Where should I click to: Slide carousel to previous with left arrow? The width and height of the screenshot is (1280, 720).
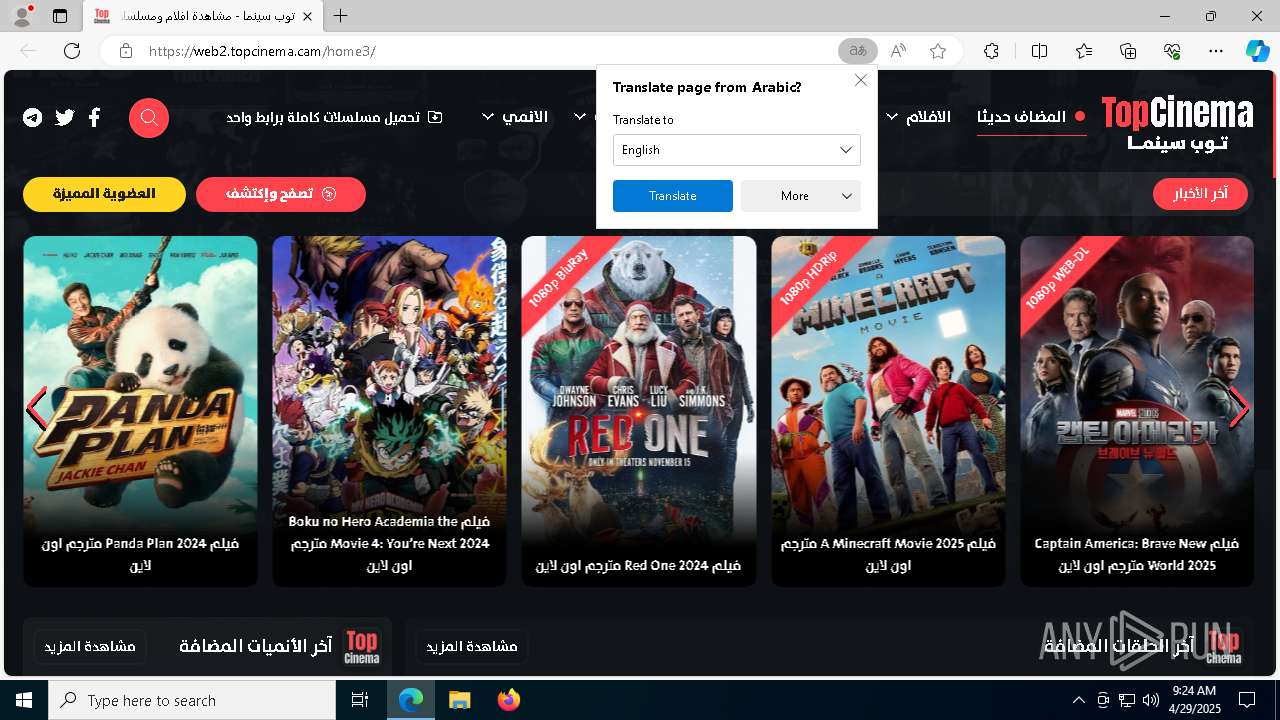37,408
